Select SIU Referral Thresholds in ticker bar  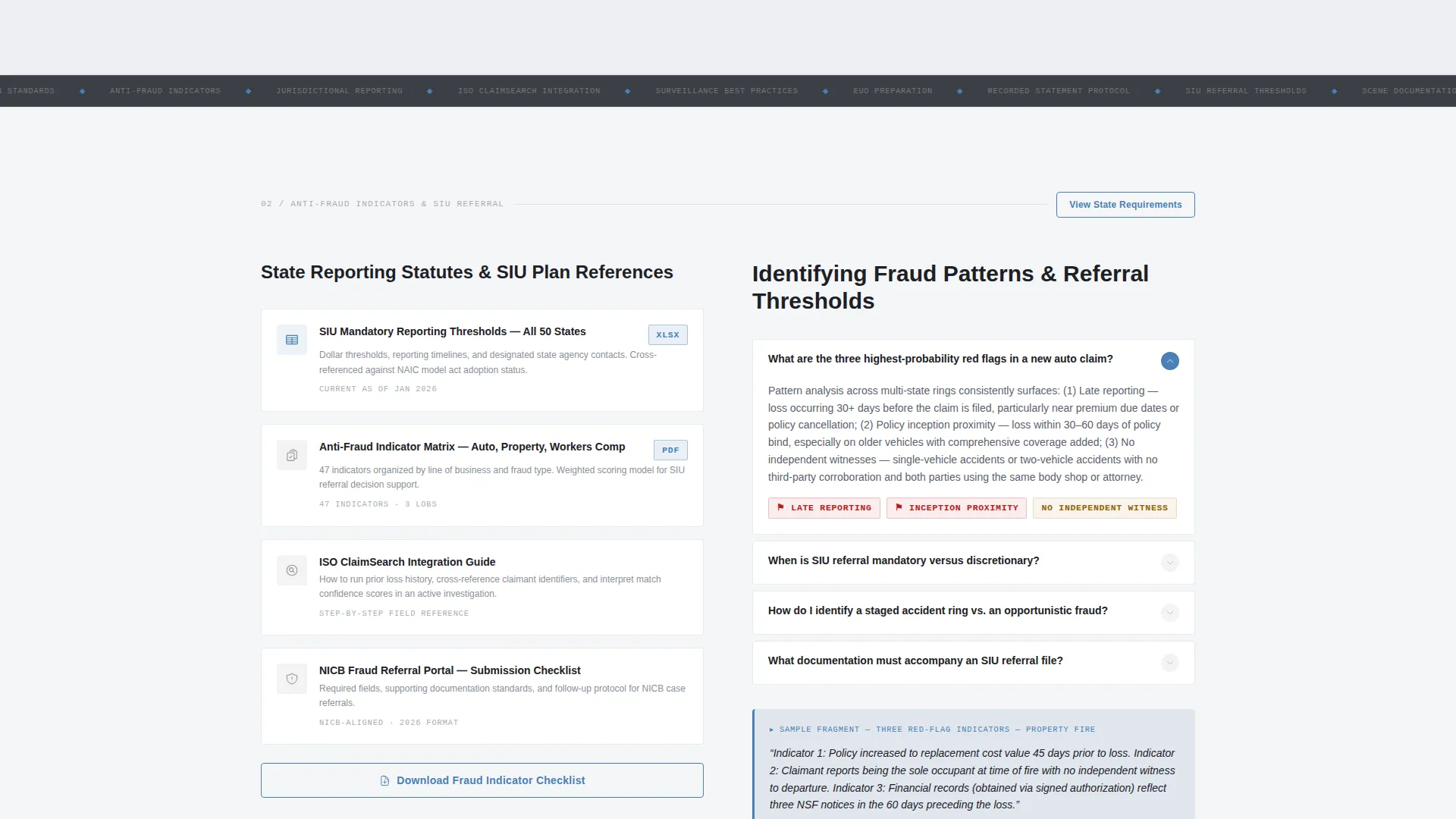pyautogui.click(x=1246, y=91)
